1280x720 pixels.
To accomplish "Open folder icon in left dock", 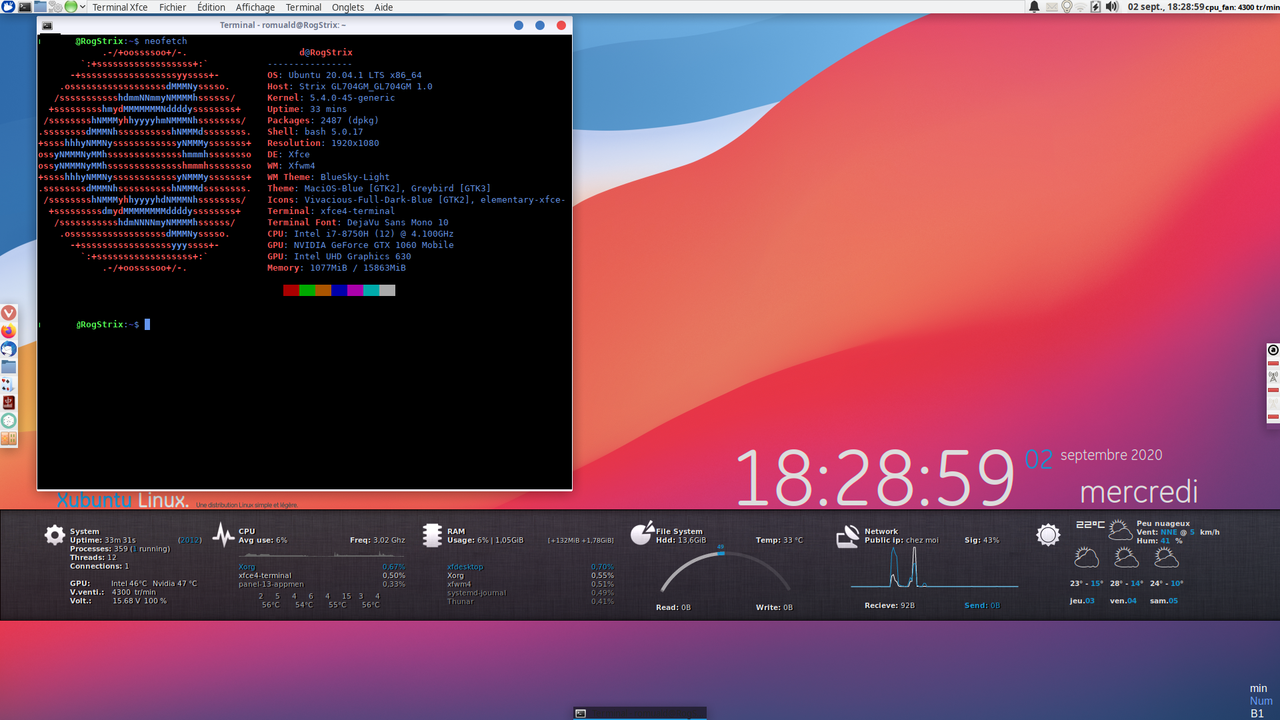I will [8, 367].
